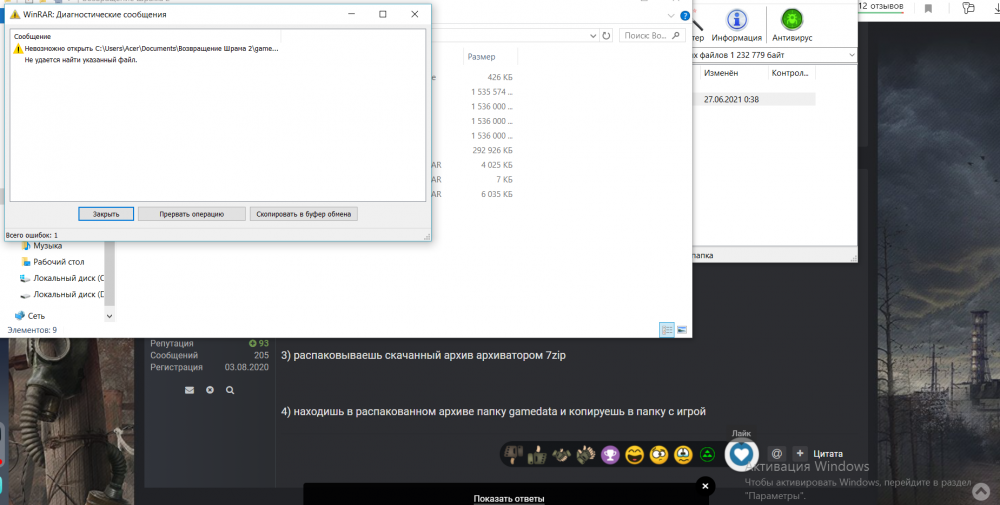This screenshot has height=505, width=1000.
Task: Click Показать ответы button
Action: click(x=509, y=499)
